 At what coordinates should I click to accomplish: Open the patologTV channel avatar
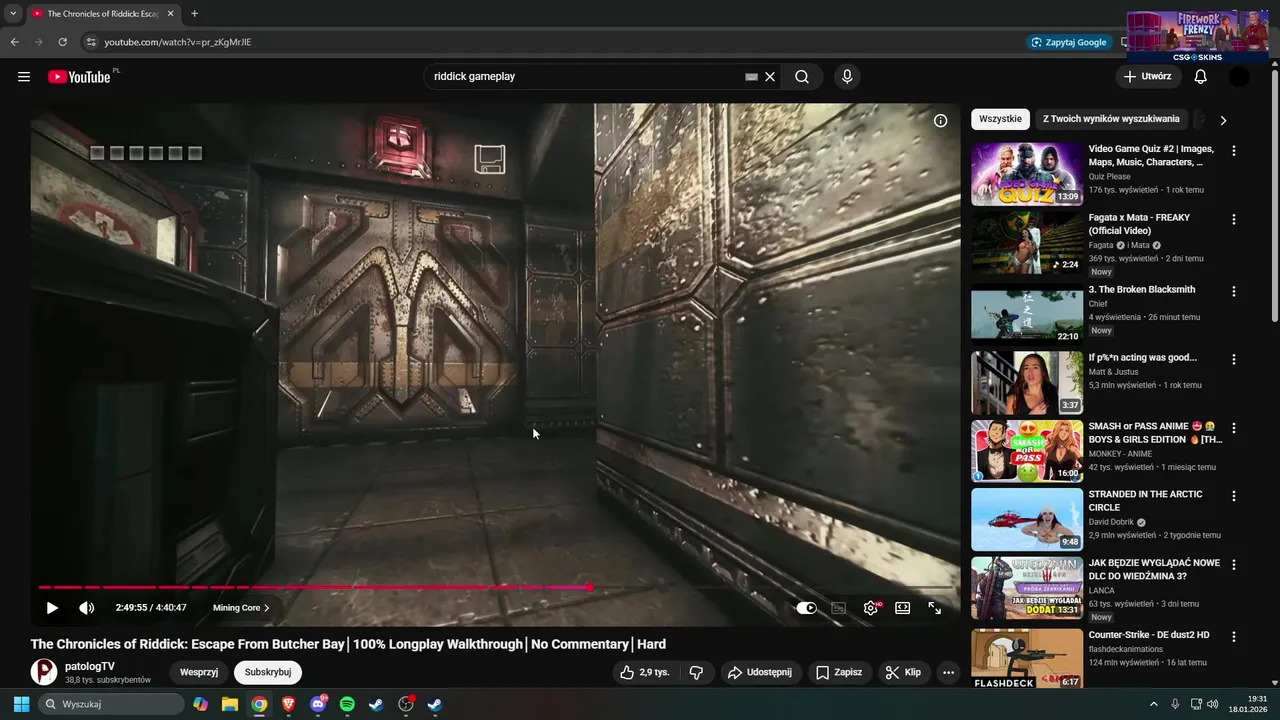point(44,672)
